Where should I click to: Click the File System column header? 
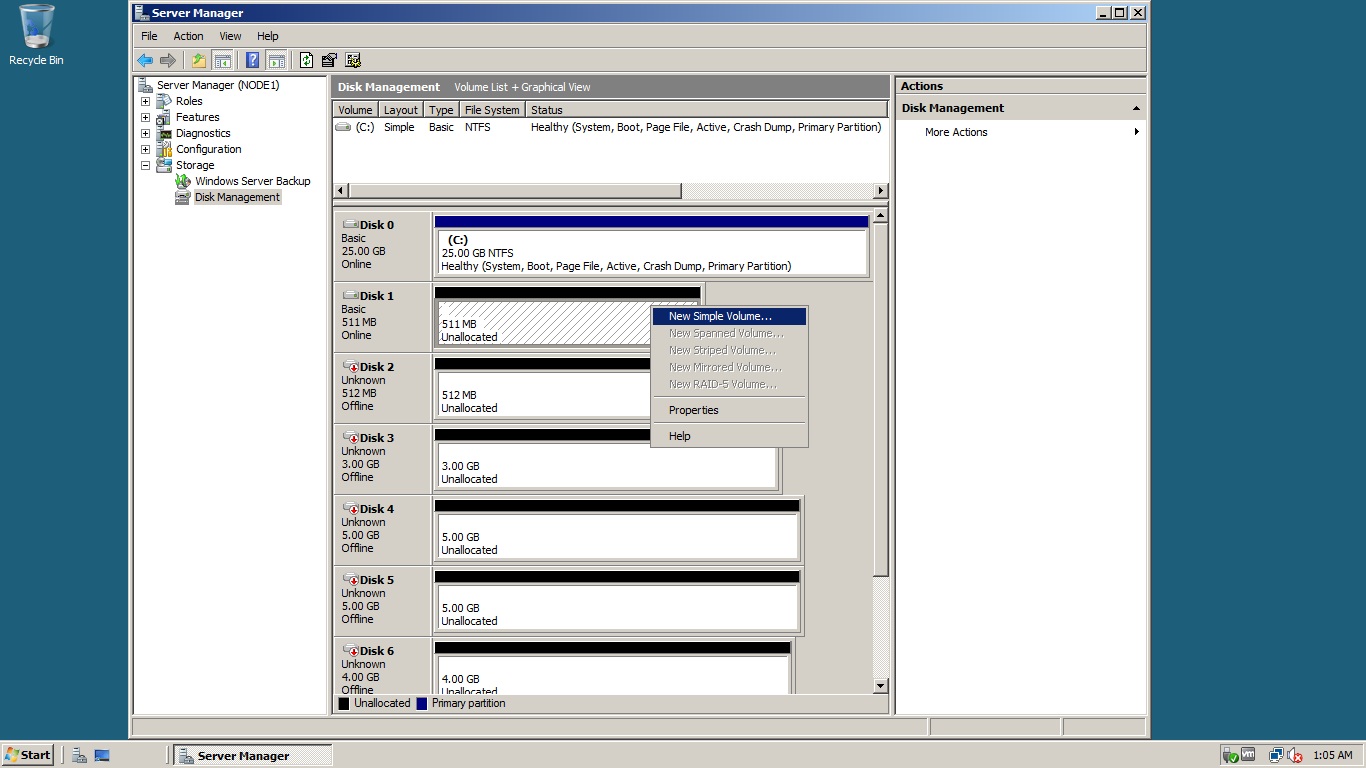[x=492, y=110]
